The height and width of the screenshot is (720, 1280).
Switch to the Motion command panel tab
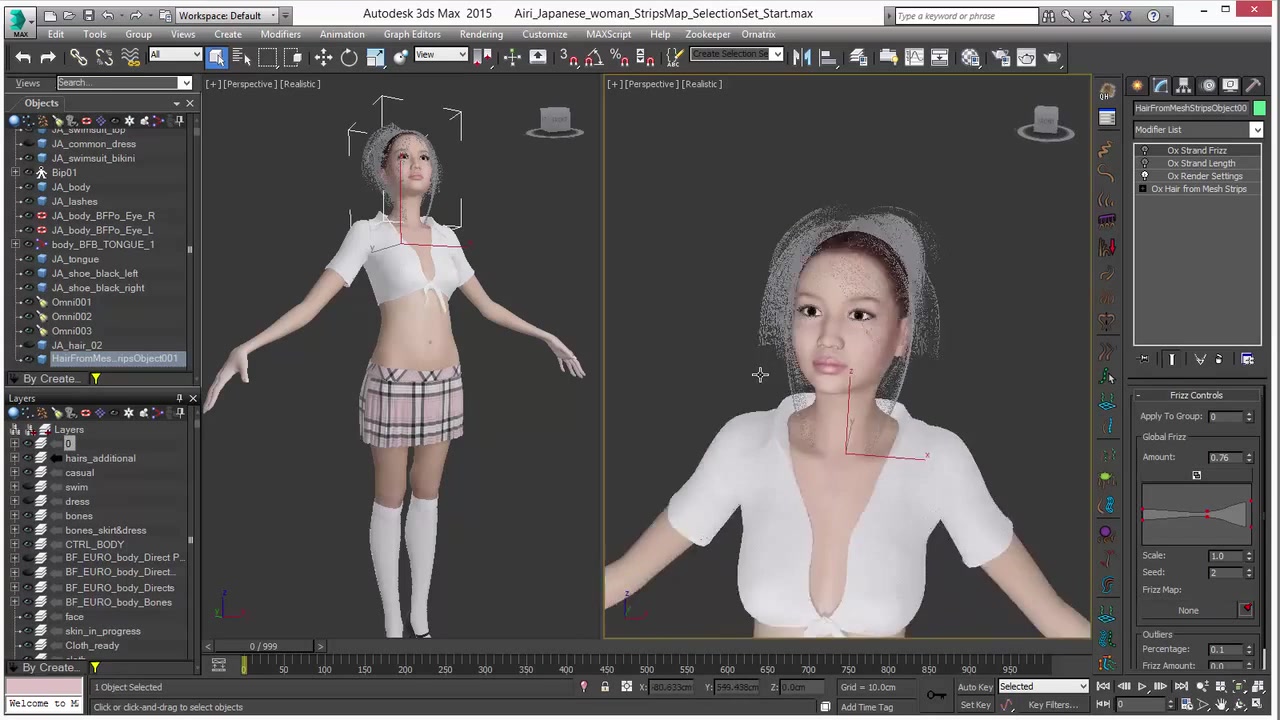pos(1208,86)
